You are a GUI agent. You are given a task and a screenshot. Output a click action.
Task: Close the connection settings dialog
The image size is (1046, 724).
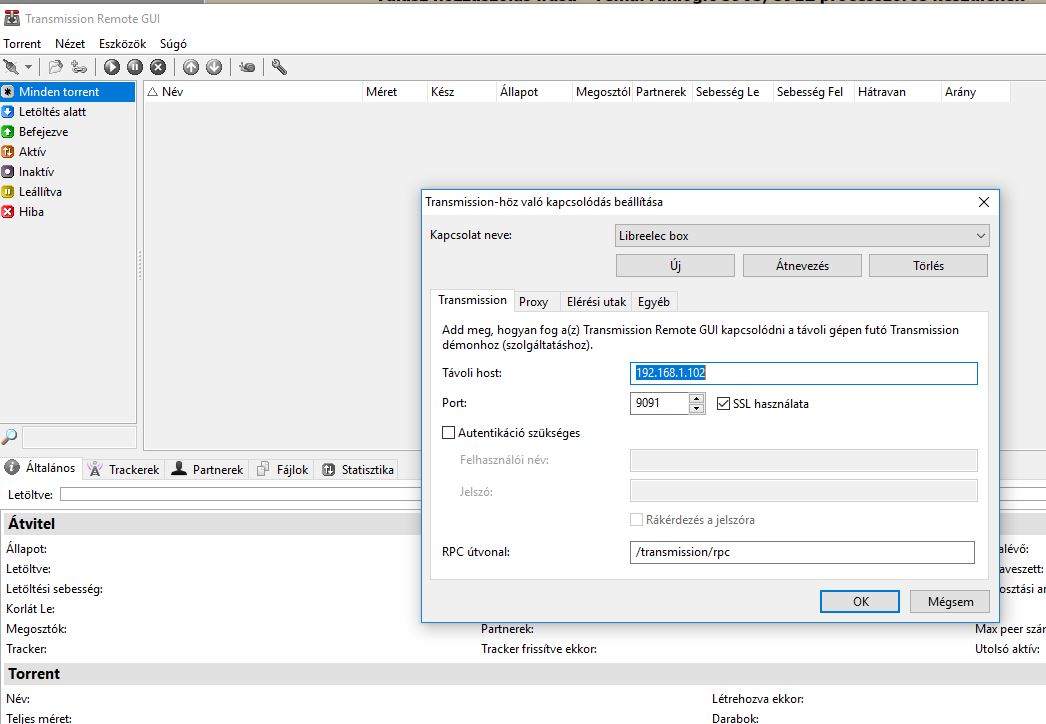[x=983, y=202]
